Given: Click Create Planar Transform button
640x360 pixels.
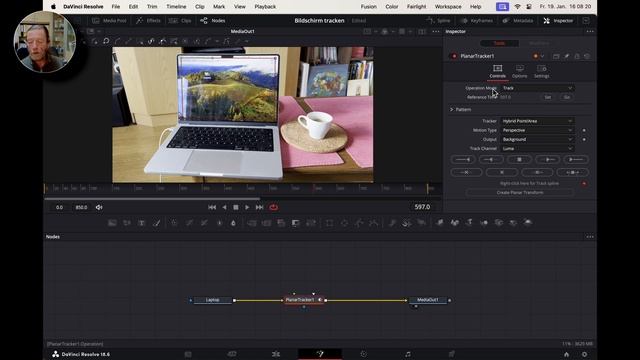Looking at the screenshot, I should point(520,193).
